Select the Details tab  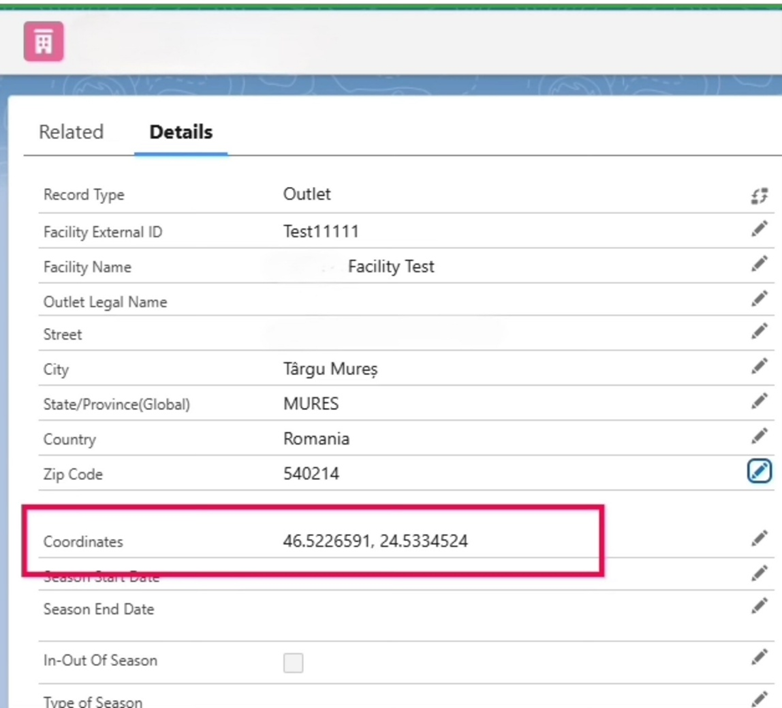coord(181,132)
